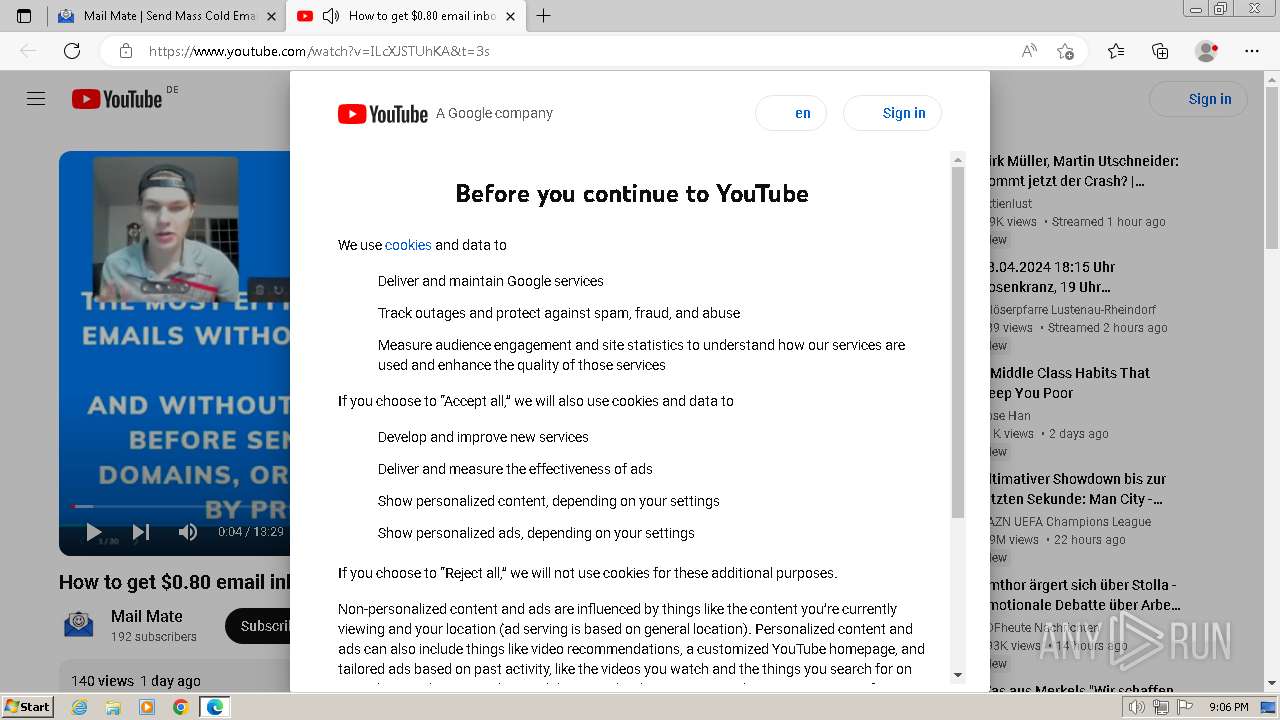Click the '140 views 1 day ago' description
Image resolution: width=1280 pixels, height=720 pixels.
click(x=136, y=681)
